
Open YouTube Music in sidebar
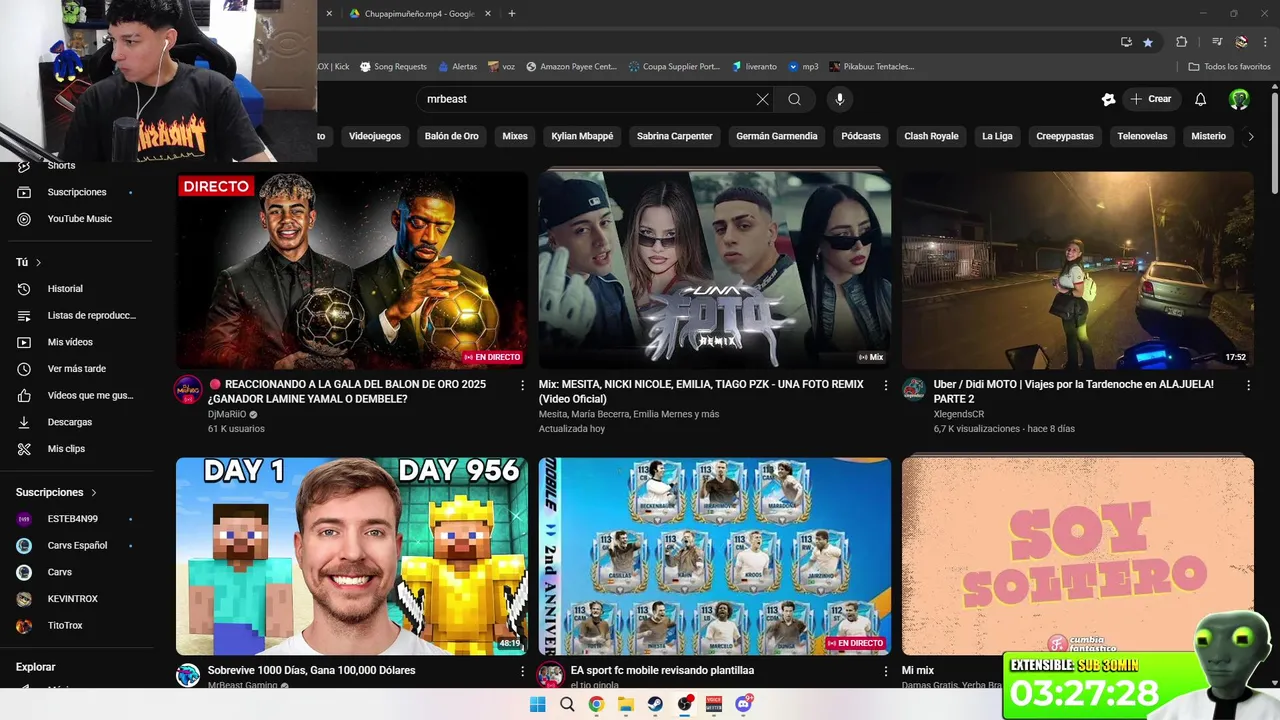pos(80,219)
